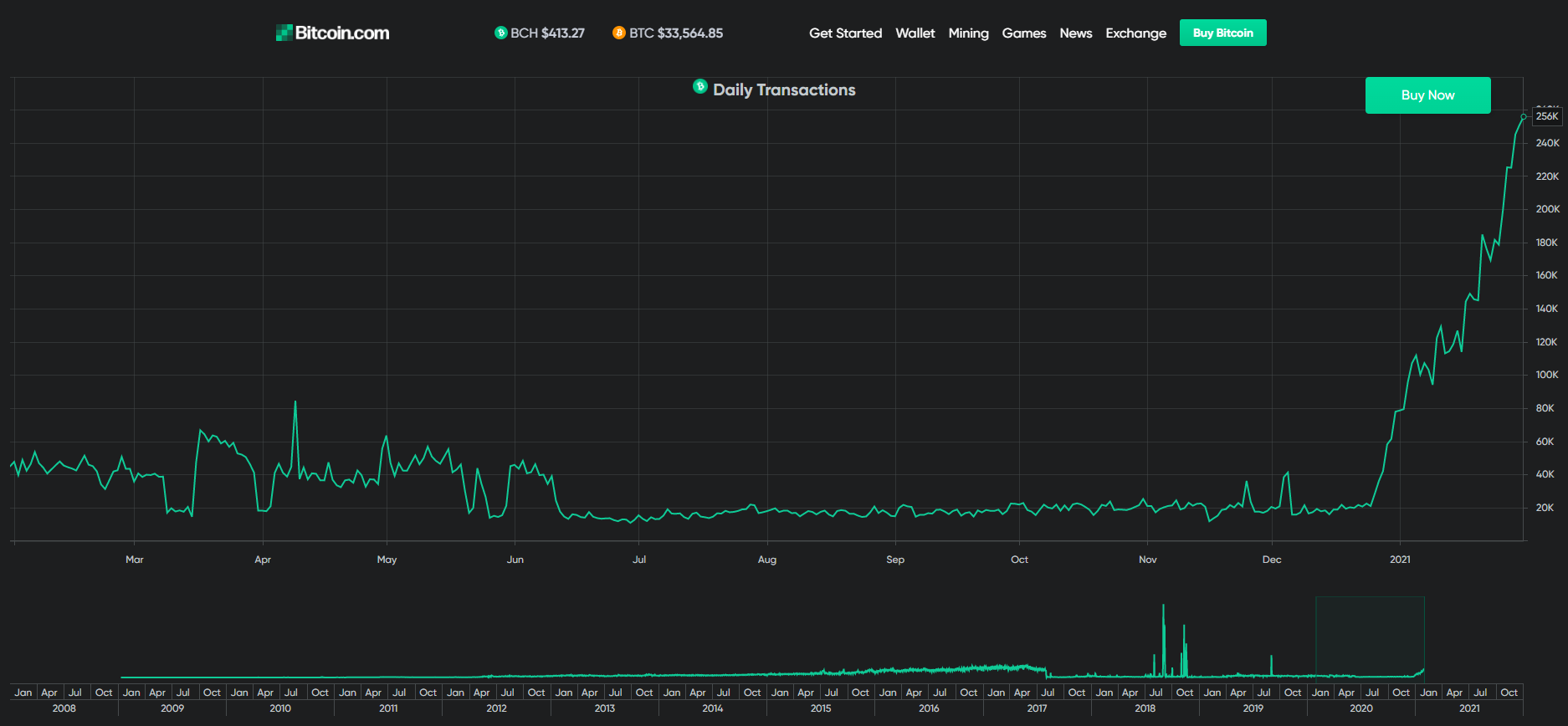The image size is (1568, 726).
Task: Open the Get Started menu
Action: 845,33
